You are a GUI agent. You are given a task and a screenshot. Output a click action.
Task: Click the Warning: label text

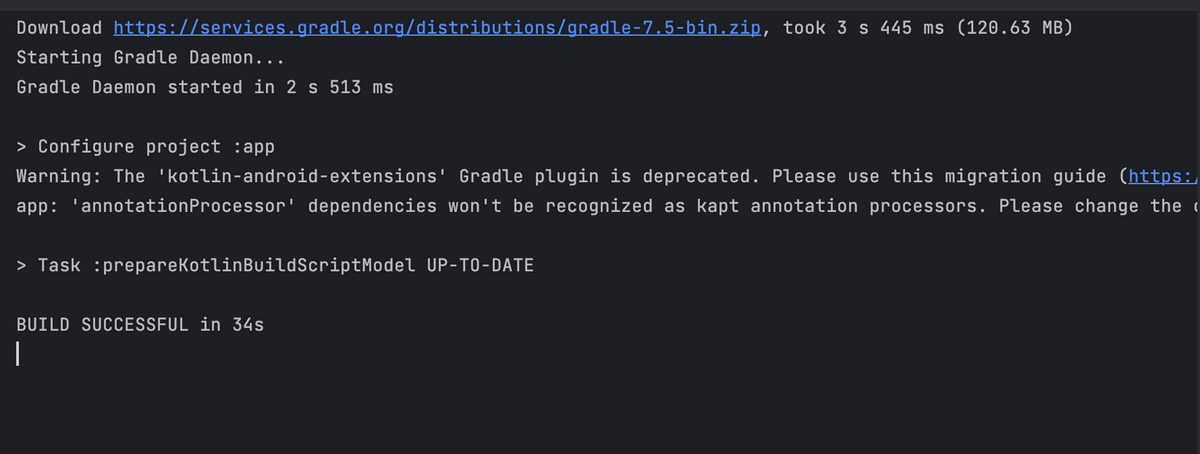coord(60,177)
